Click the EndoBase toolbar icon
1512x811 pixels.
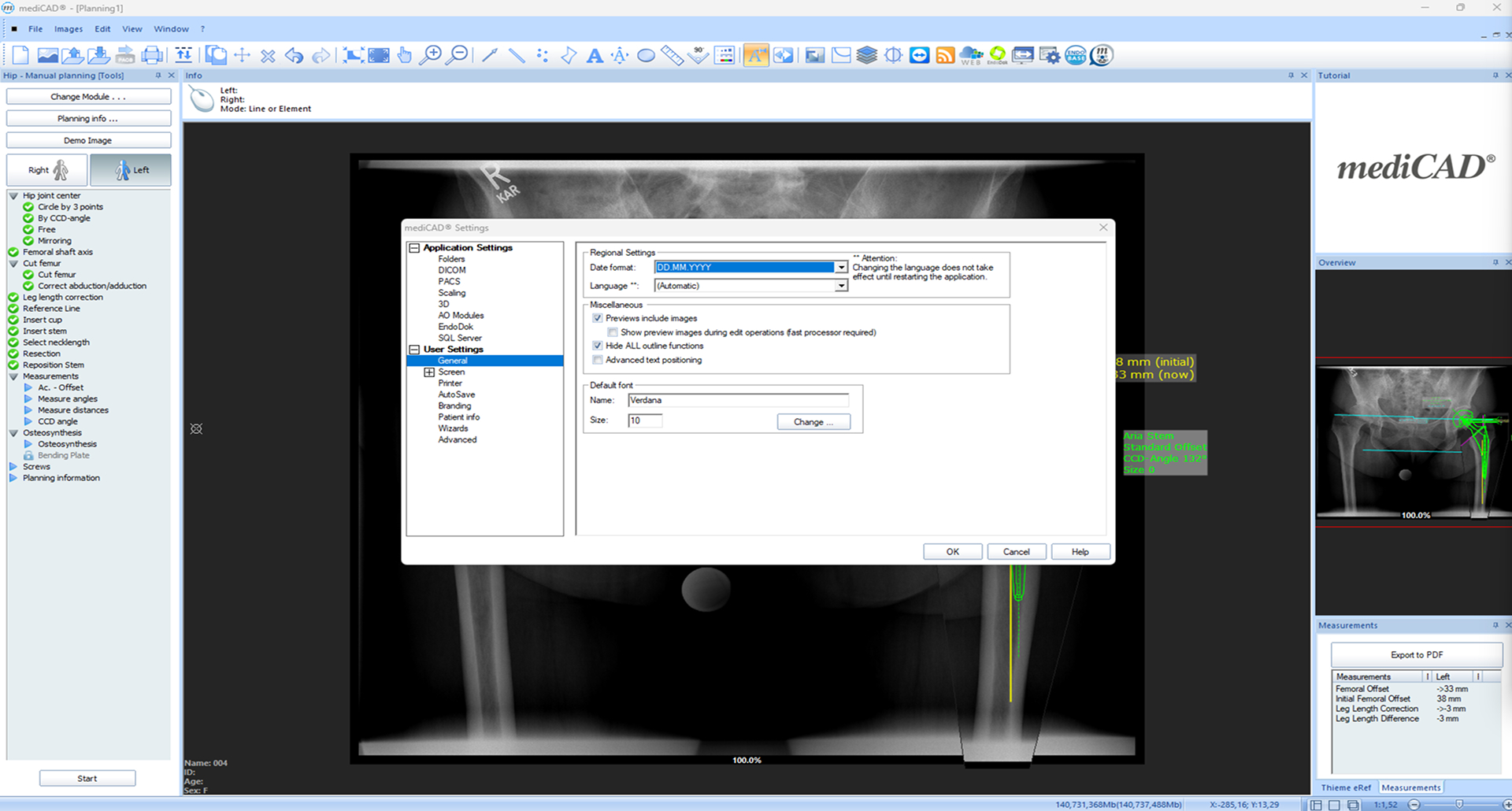click(1075, 55)
